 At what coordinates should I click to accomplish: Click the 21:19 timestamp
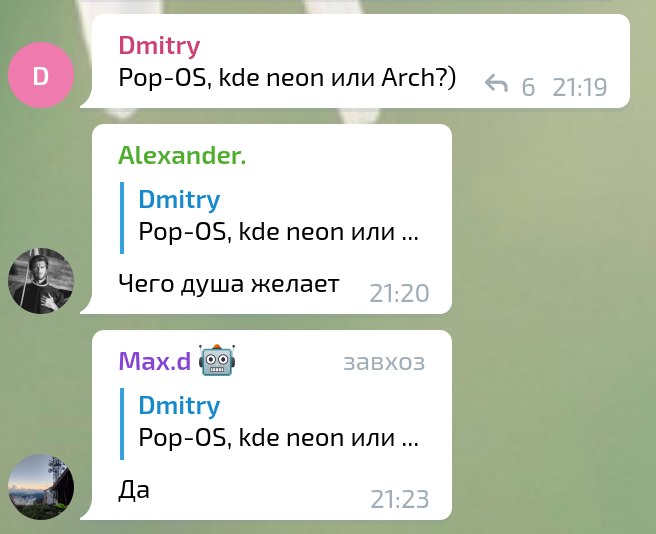(x=579, y=87)
